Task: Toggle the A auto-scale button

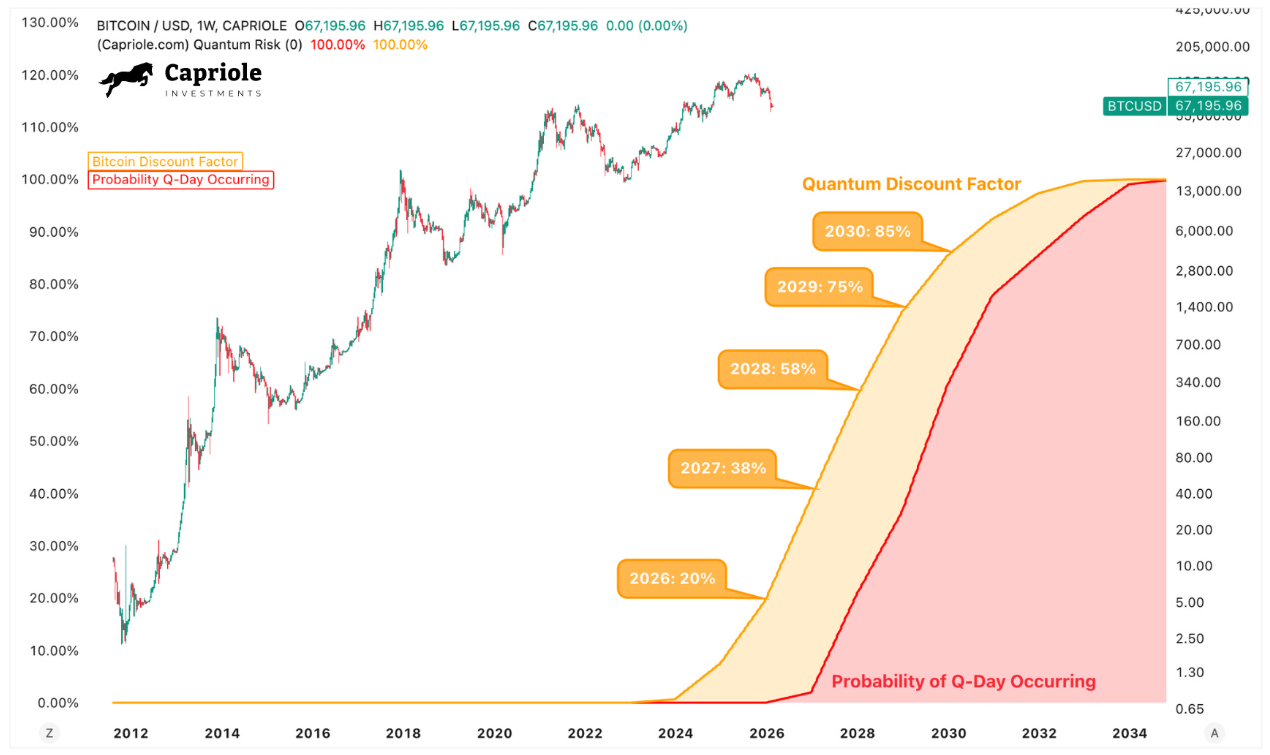Action: (1215, 733)
